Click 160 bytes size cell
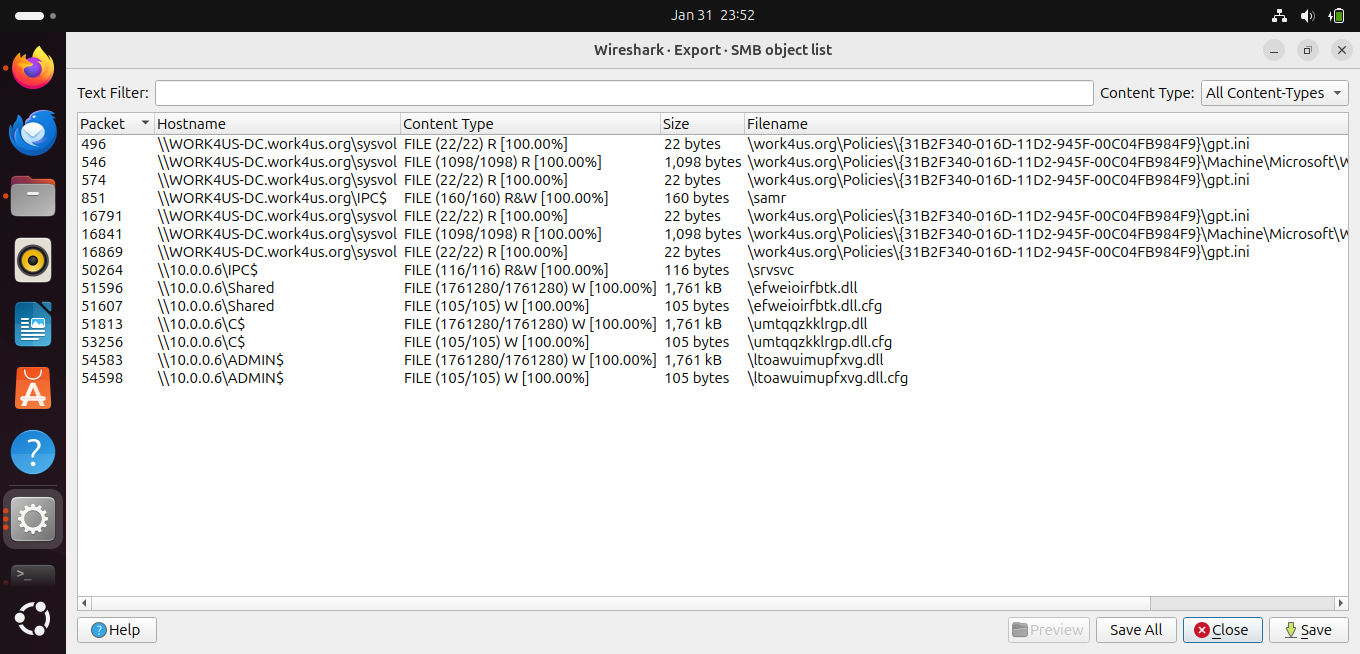The width and height of the screenshot is (1360, 654). click(x=697, y=198)
